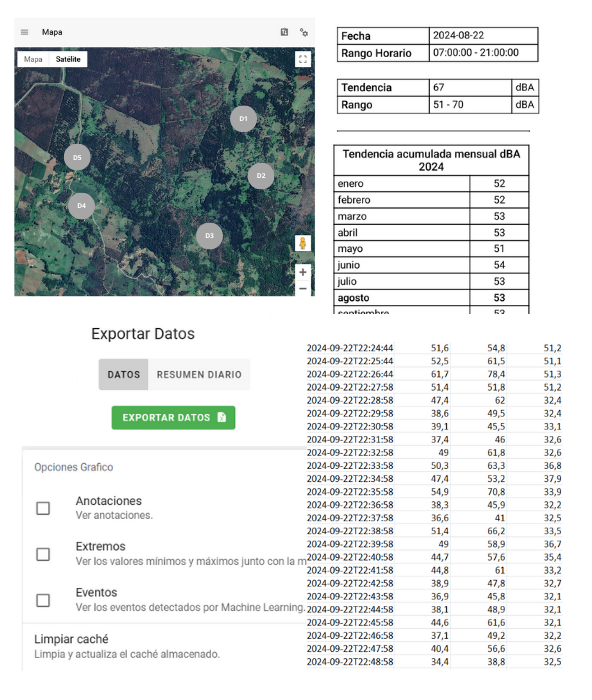Switch map to the Mapa view
592x700 pixels.
pos(33,59)
